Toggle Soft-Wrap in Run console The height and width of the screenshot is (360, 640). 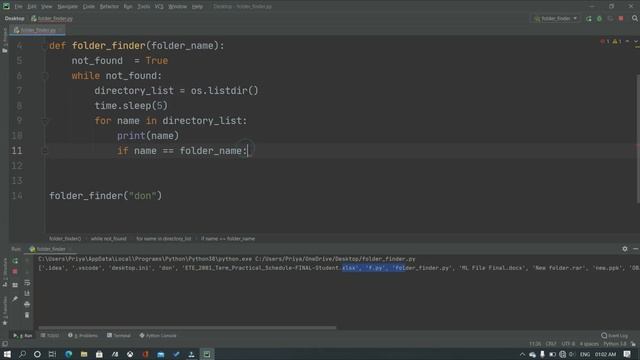click(27, 282)
